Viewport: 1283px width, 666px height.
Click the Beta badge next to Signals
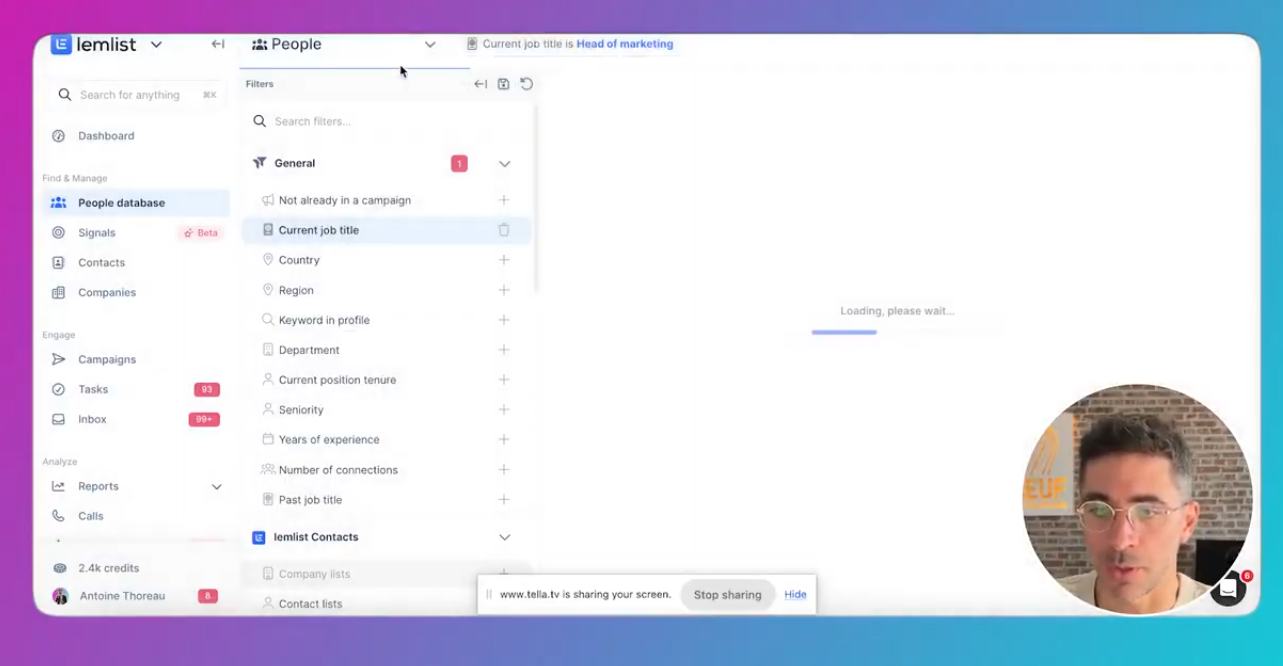(x=200, y=233)
